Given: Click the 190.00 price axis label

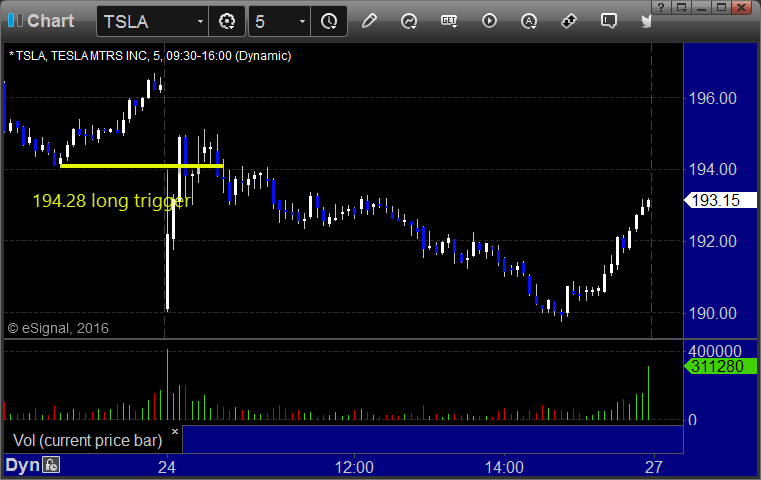Looking at the screenshot, I should [x=712, y=313].
